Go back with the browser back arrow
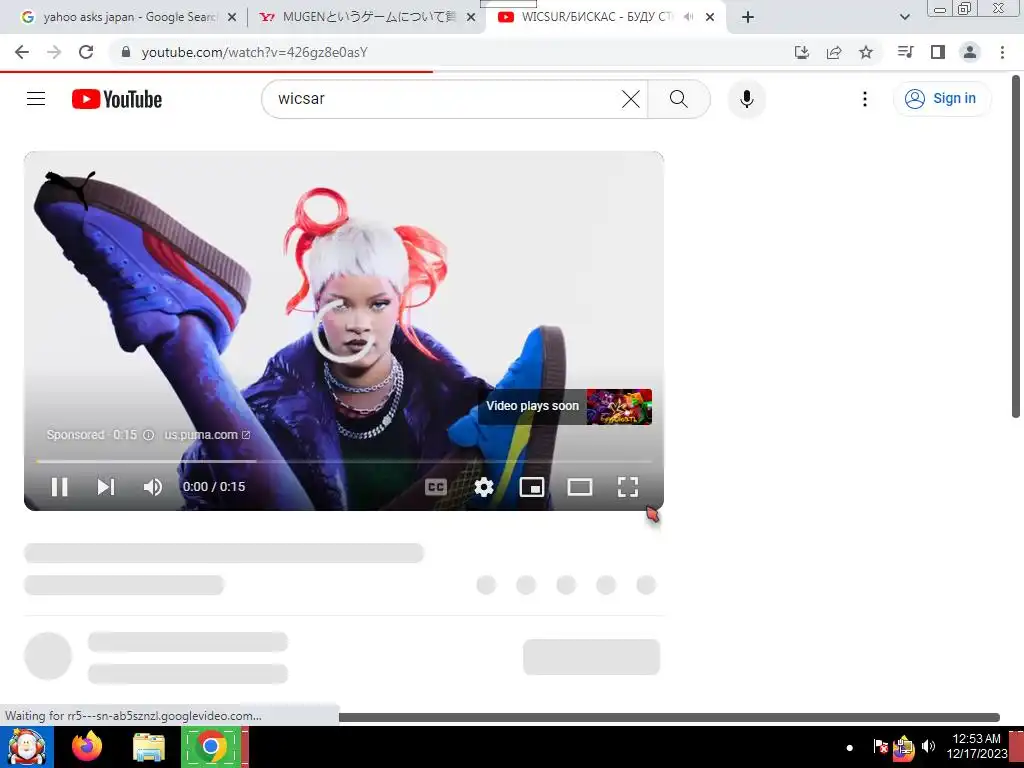This screenshot has height=768, width=1024. pyautogui.click(x=22, y=52)
